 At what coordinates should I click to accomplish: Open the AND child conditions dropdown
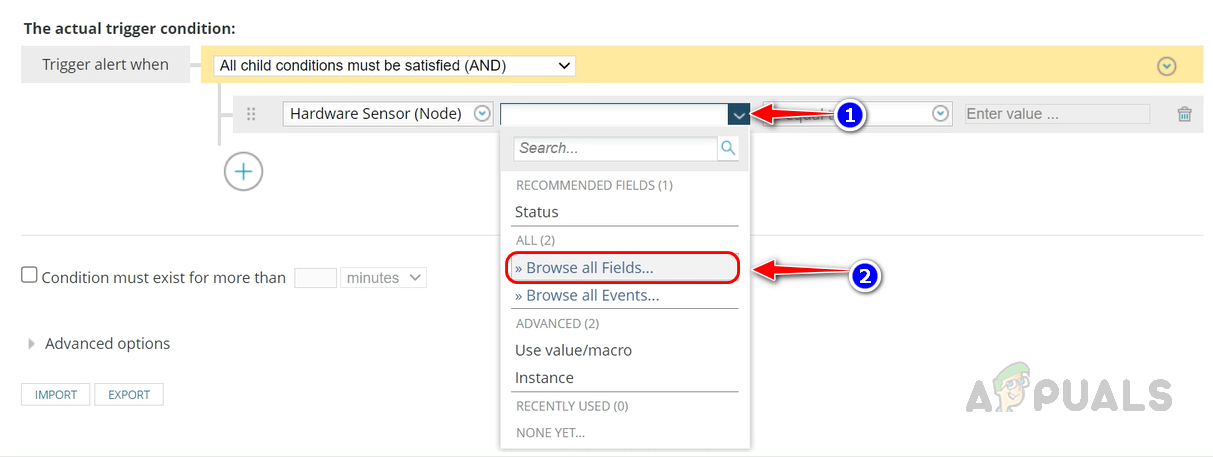click(396, 66)
